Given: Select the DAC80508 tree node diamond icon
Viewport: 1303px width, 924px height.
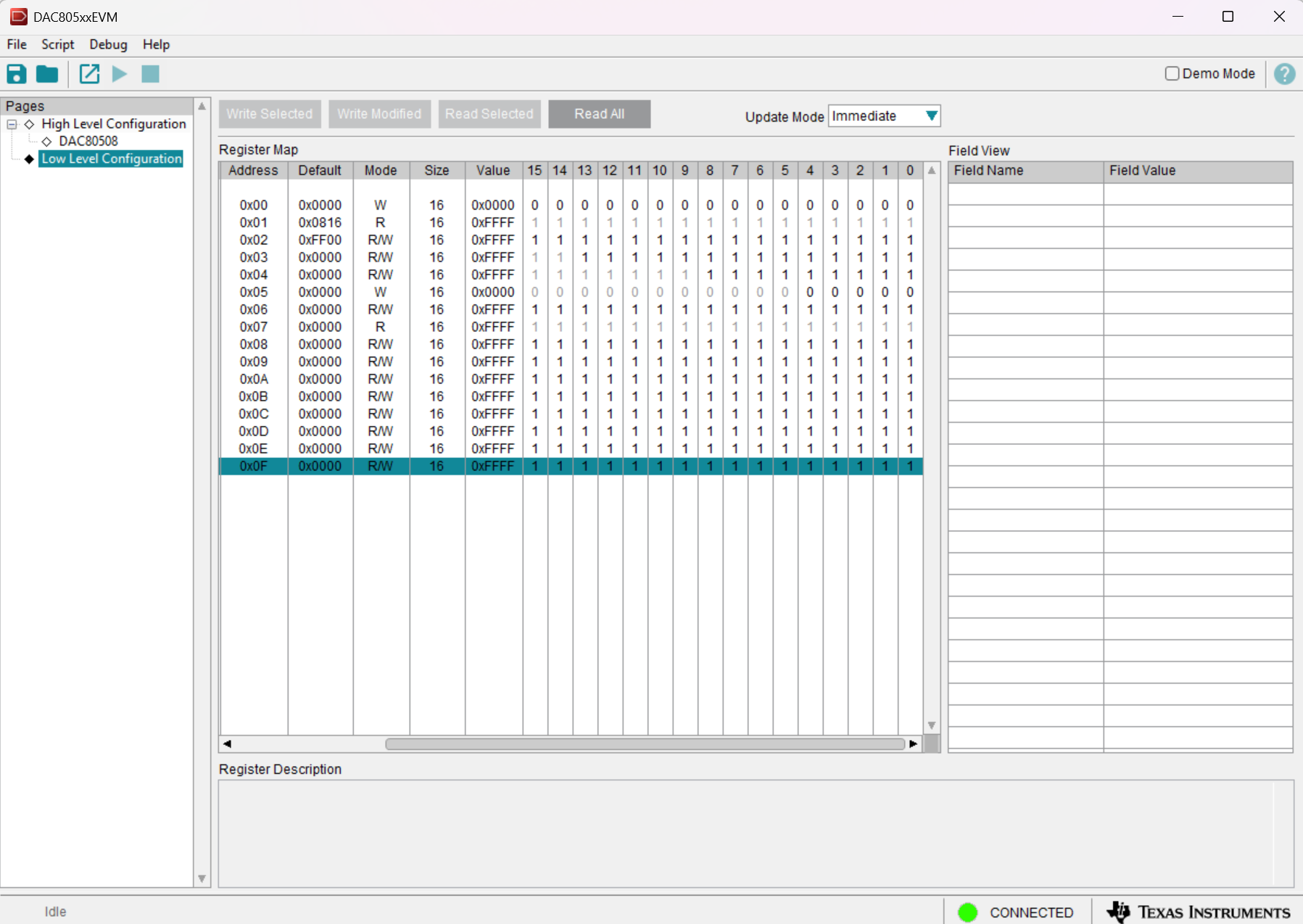Looking at the screenshot, I should 47,141.
